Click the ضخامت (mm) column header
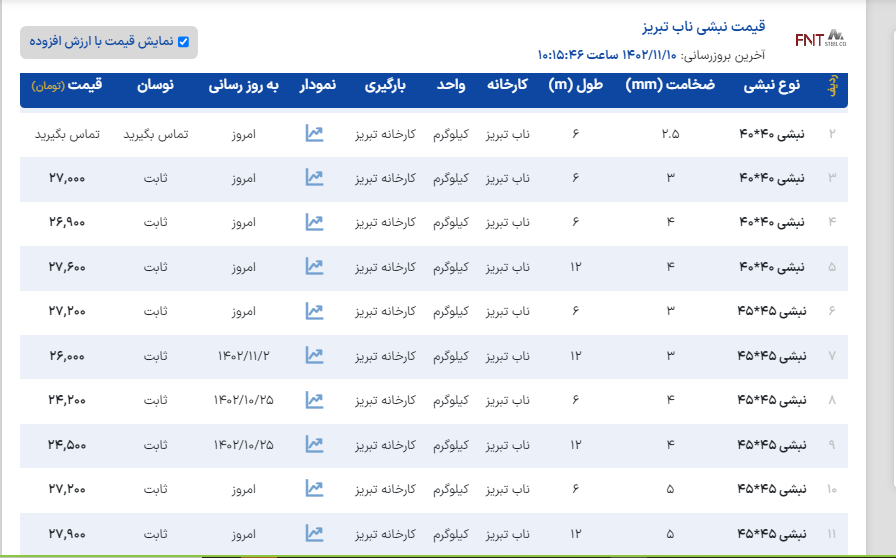 tap(670, 86)
